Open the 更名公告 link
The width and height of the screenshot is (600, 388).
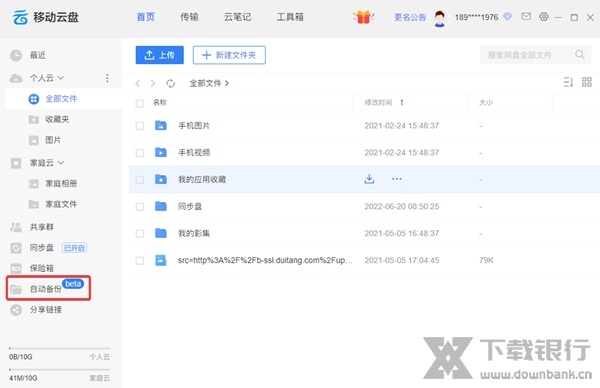point(410,17)
